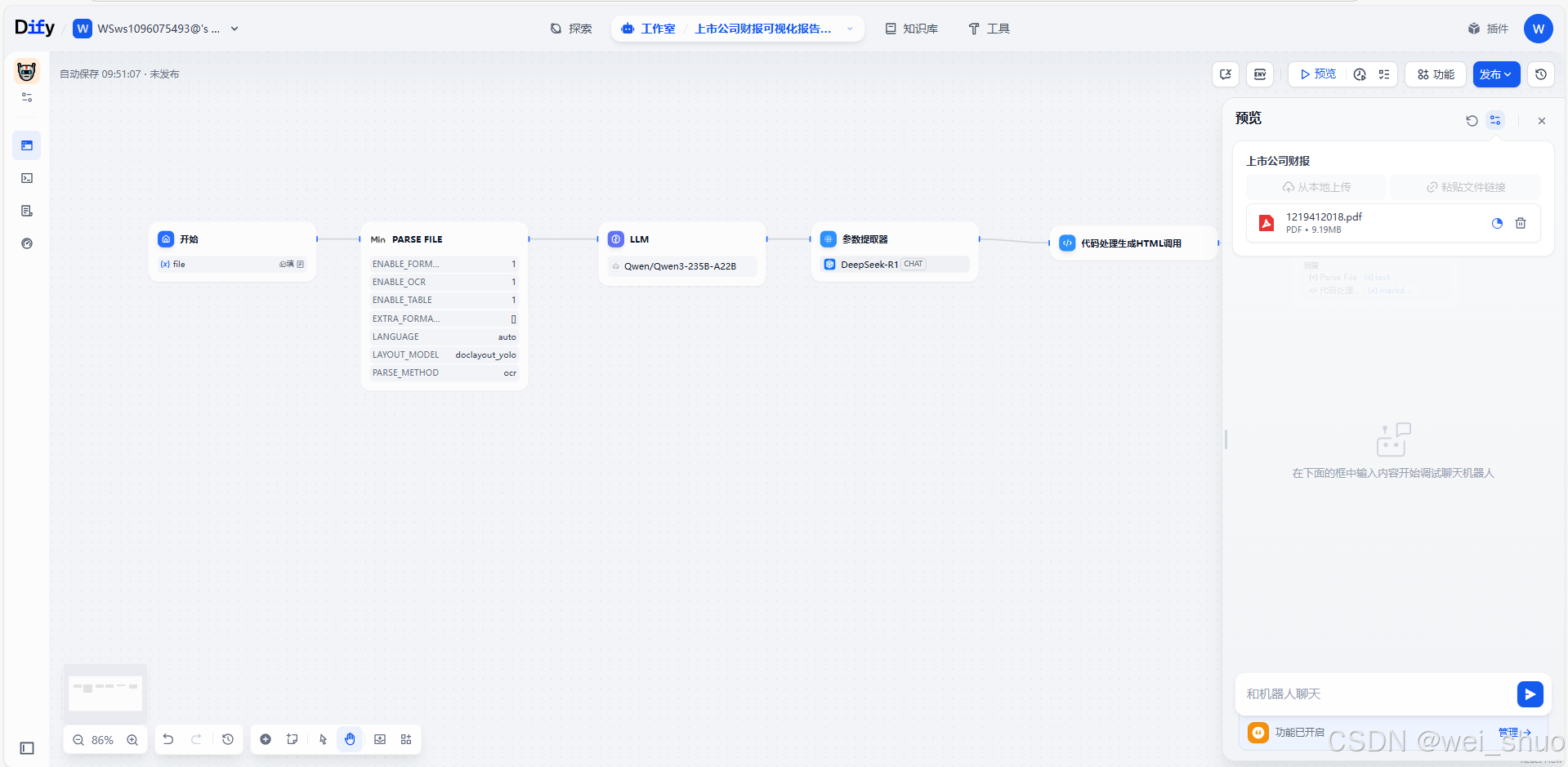The height and width of the screenshot is (767, 1568).
Task: Toggle the preview inputs settings panel
Action: 1495,120
